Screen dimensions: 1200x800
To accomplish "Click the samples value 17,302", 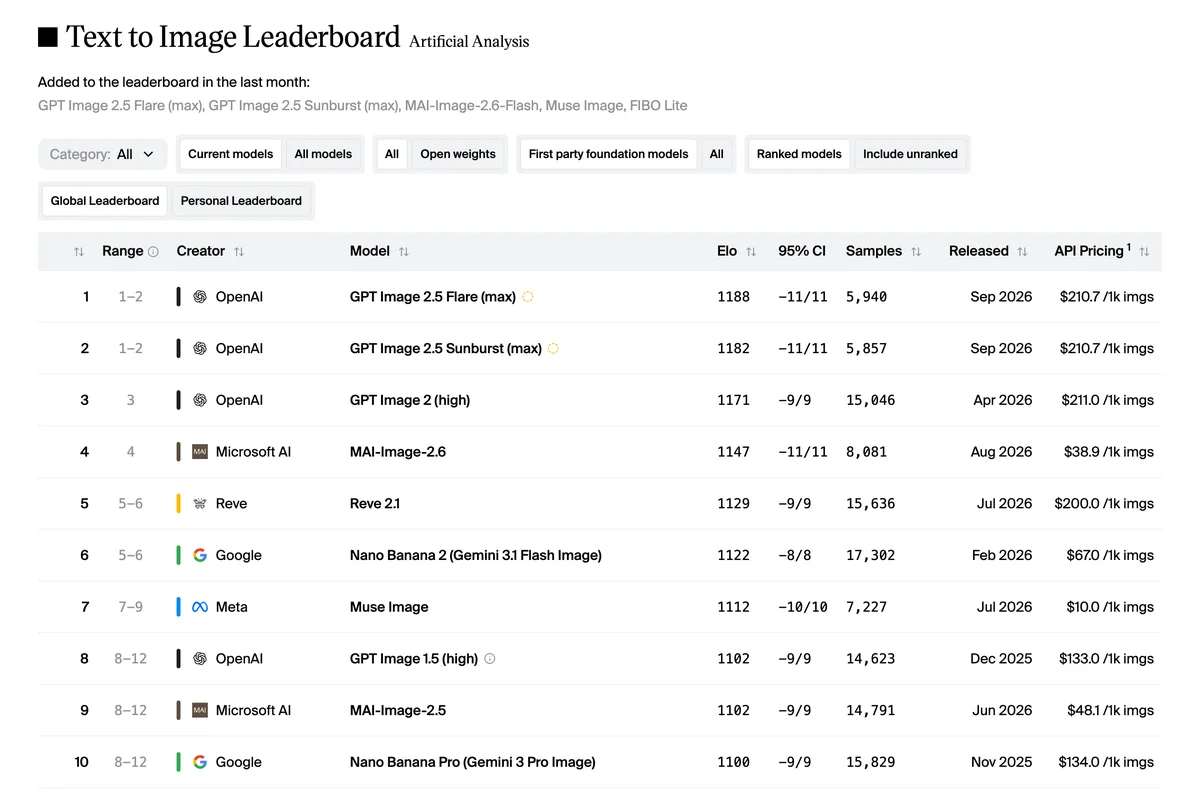I will pyautogui.click(x=870, y=555).
